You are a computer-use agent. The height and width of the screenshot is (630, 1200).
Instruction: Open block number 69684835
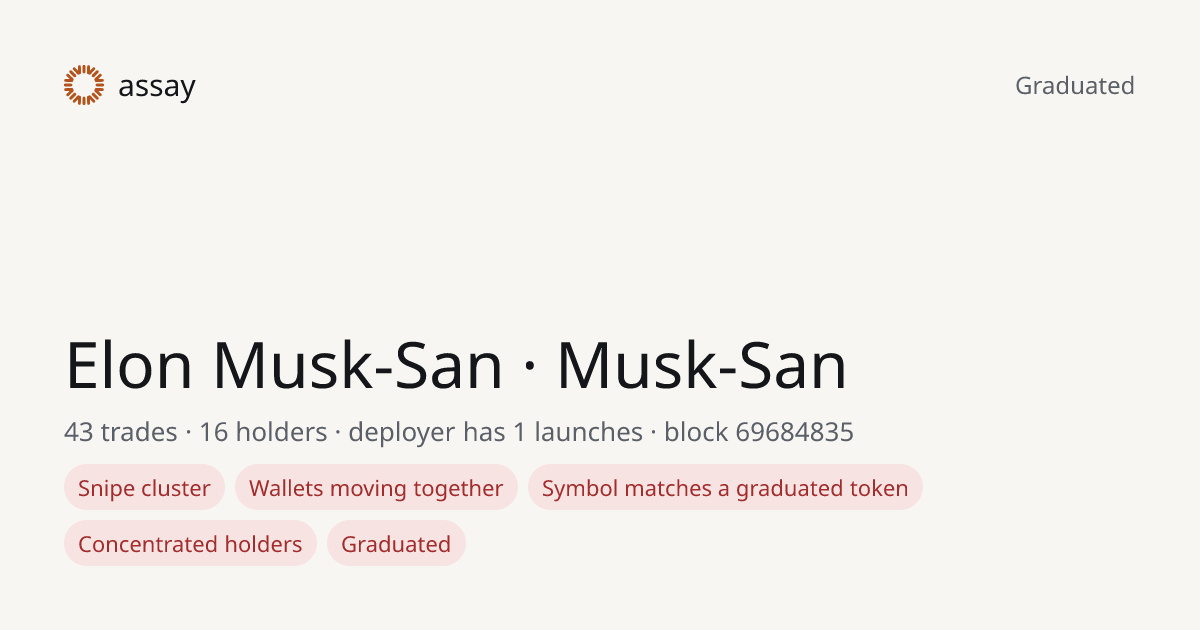pyautogui.click(x=795, y=432)
